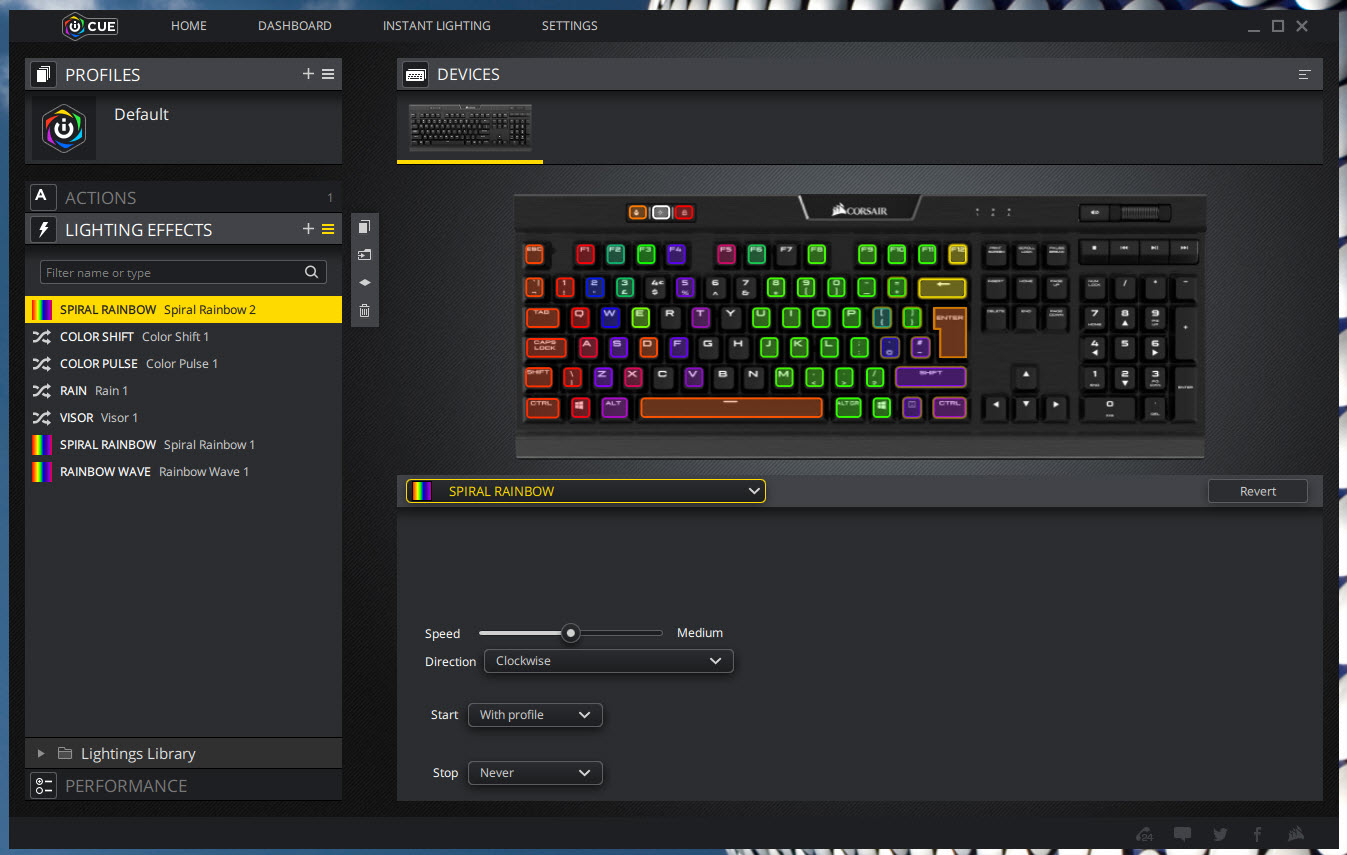Open the Direction Clockwise dropdown
Screen dimensions: 1347x855
(608, 661)
